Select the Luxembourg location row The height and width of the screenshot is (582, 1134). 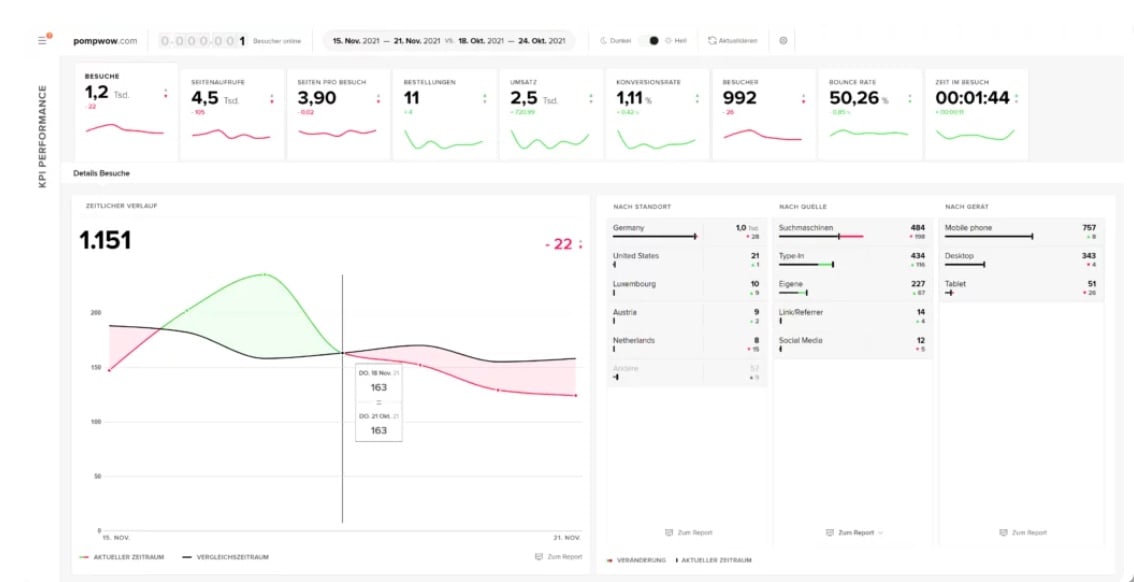686,288
